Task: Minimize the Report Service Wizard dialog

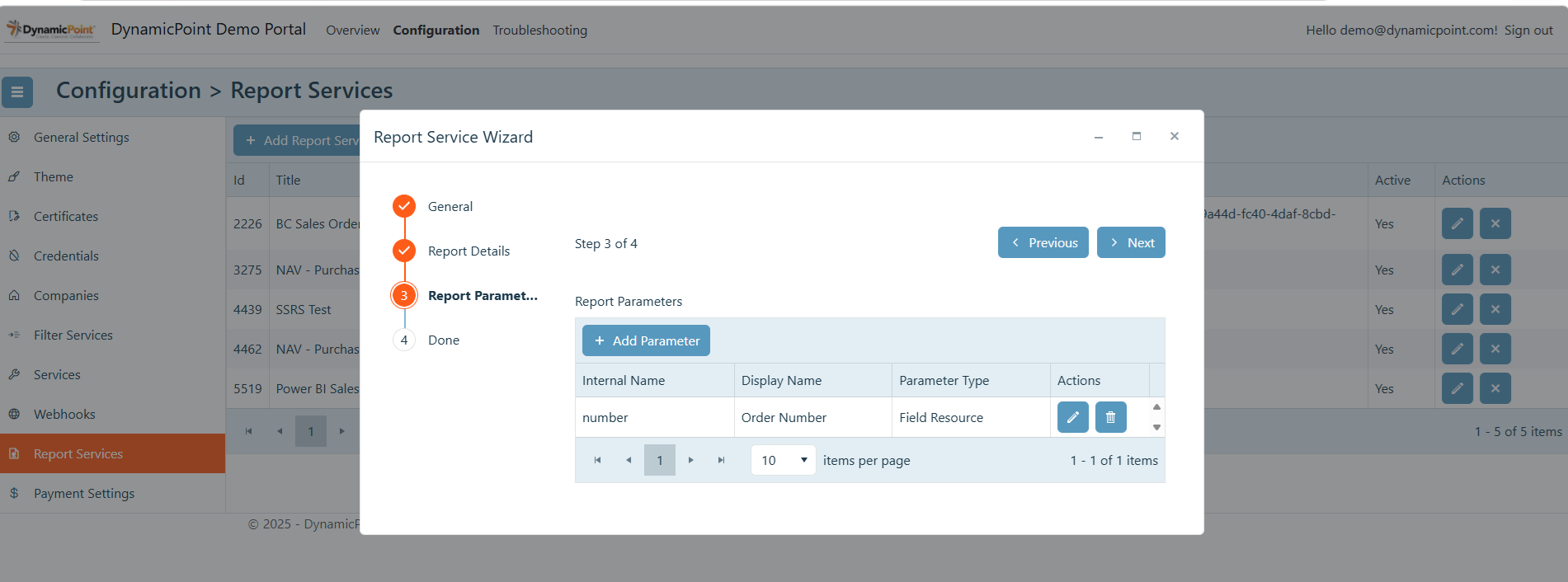Action: click(x=1099, y=137)
